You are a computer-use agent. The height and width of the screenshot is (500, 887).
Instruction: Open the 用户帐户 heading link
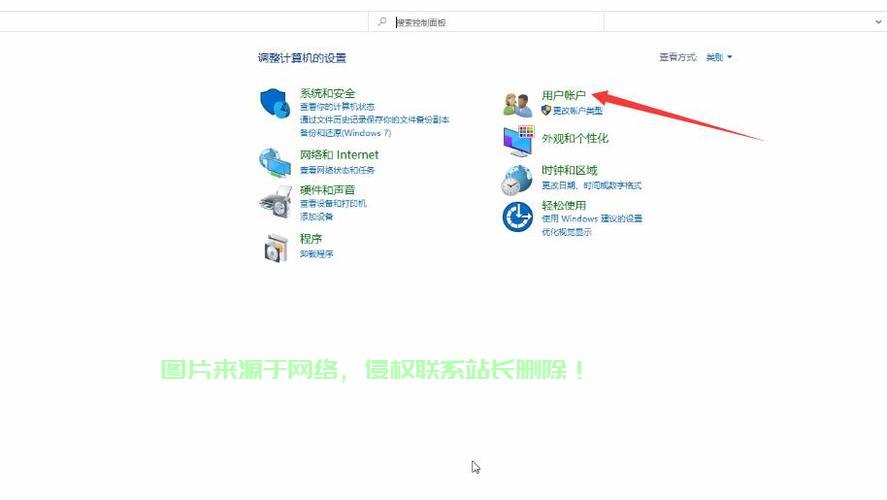click(563, 95)
